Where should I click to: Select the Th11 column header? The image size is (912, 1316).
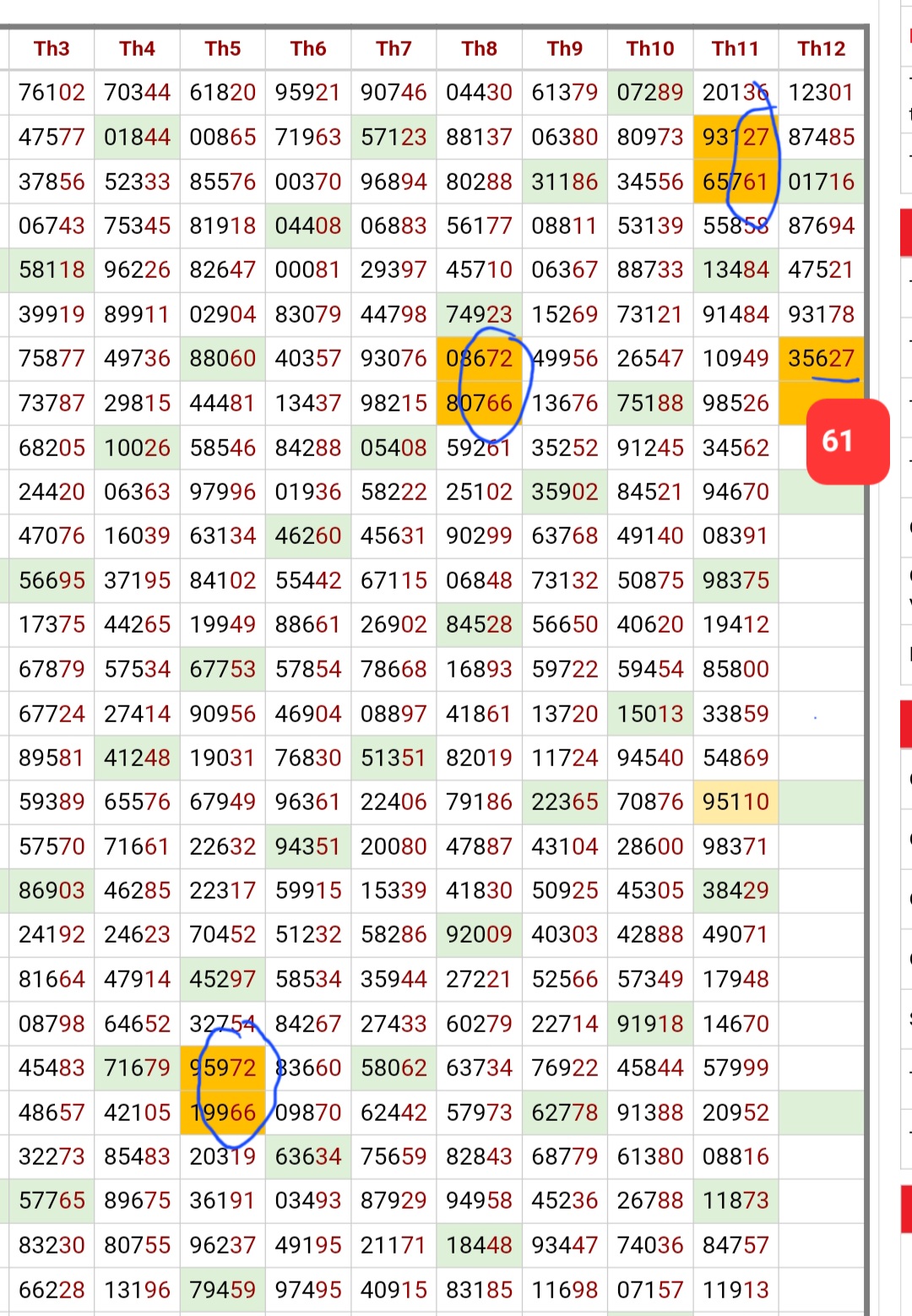point(735,48)
